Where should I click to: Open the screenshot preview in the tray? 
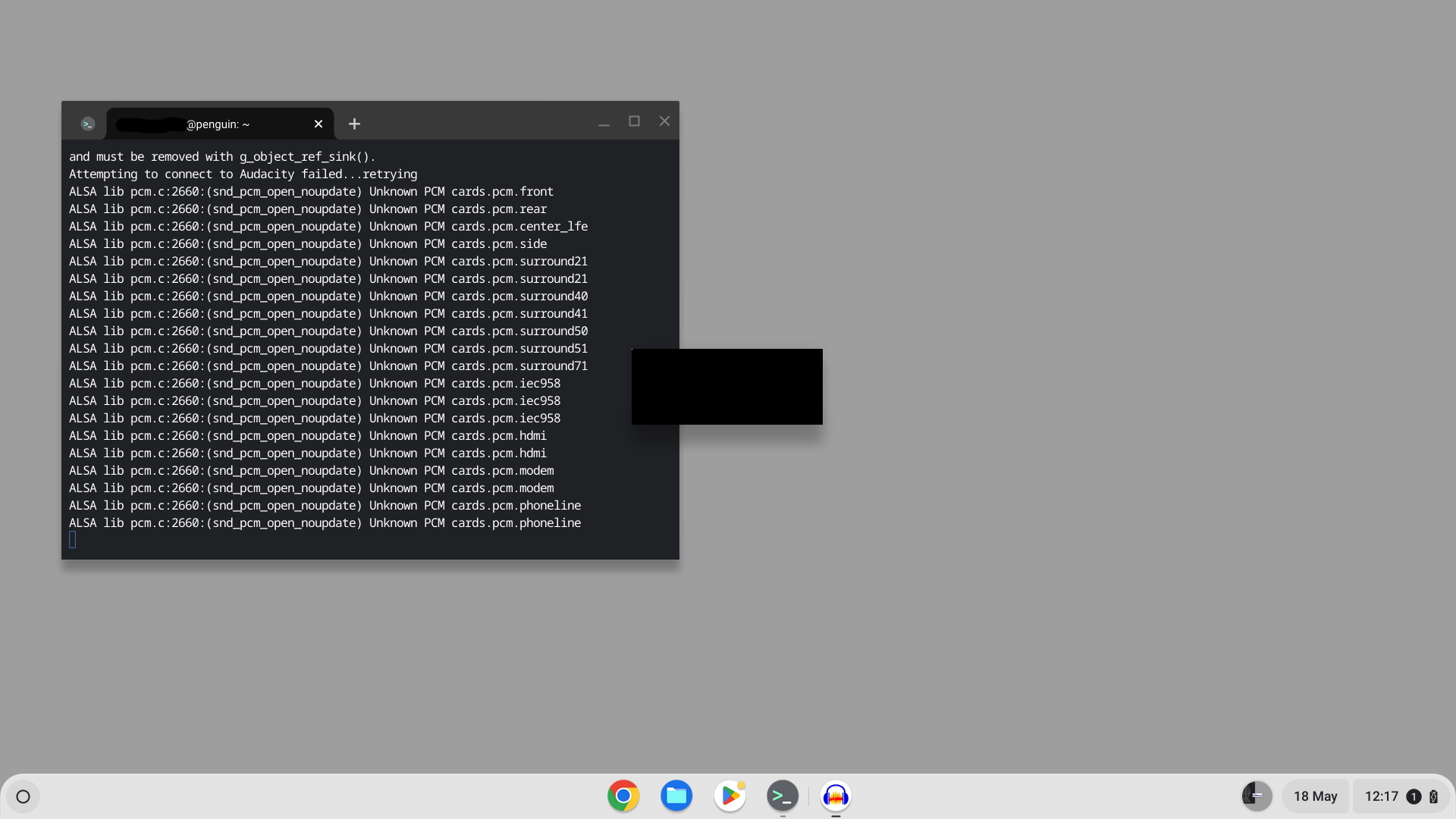[x=1255, y=796]
